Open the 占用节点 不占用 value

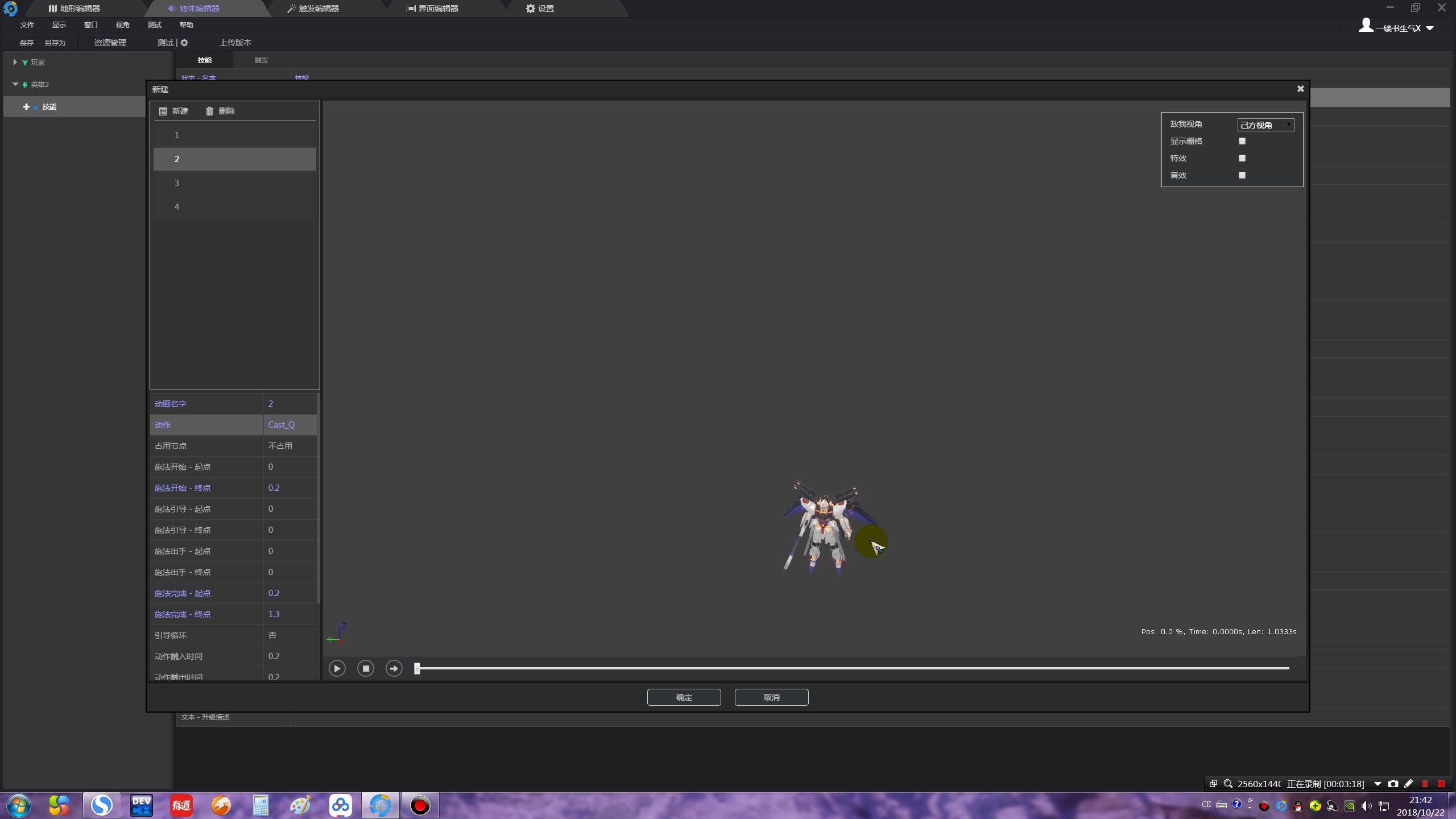click(289, 446)
